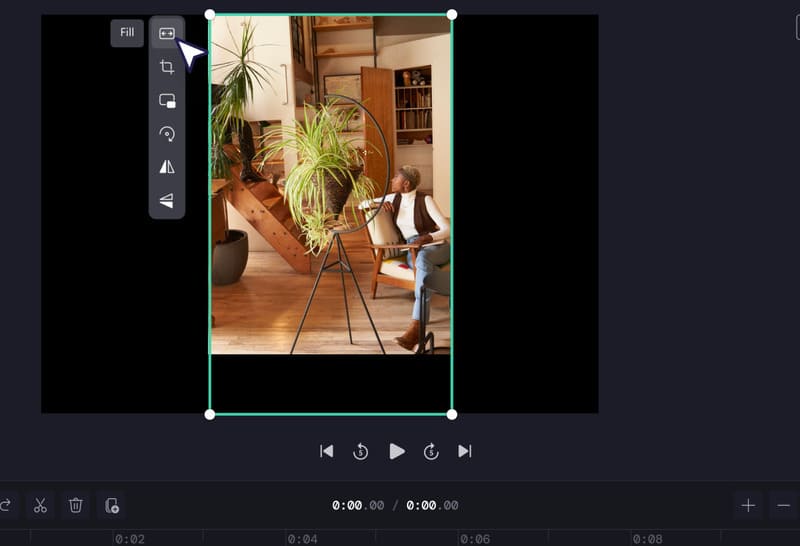Flip the video horizontally
Viewport: 800px width, 546px height.
[x=167, y=167]
